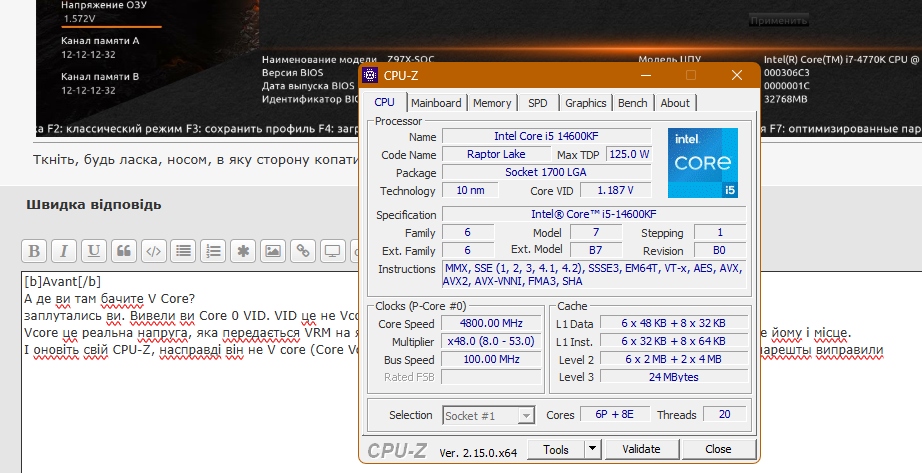Click the Cores value 6P + 8E
Viewport: 922px width, 473px height.
[614, 414]
